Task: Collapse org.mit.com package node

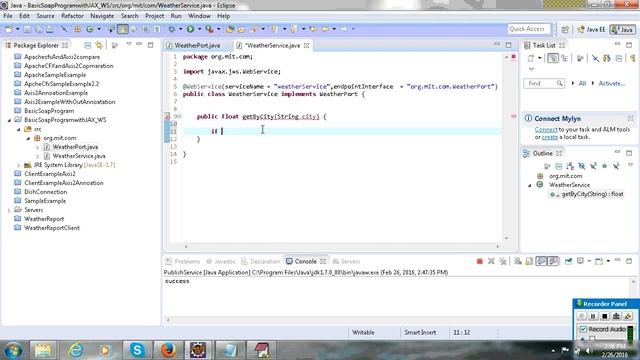Action: 28,138
